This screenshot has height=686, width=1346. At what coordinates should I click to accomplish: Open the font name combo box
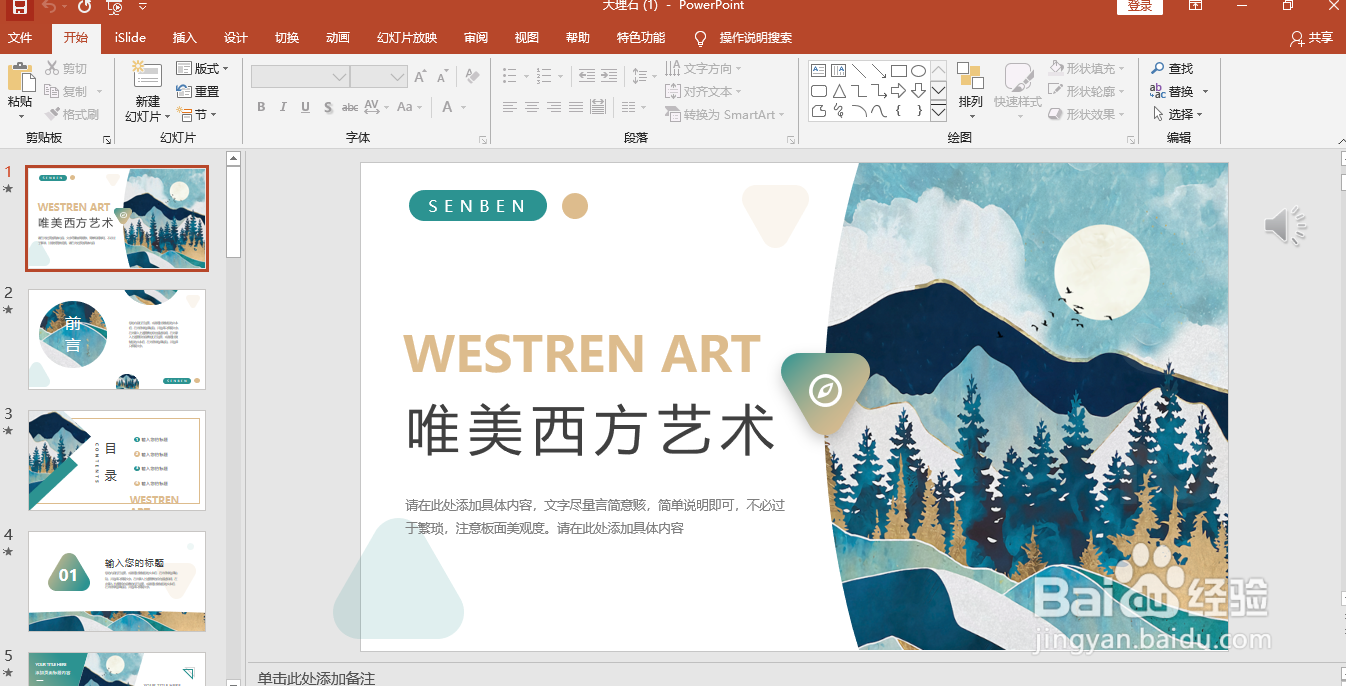[300, 77]
